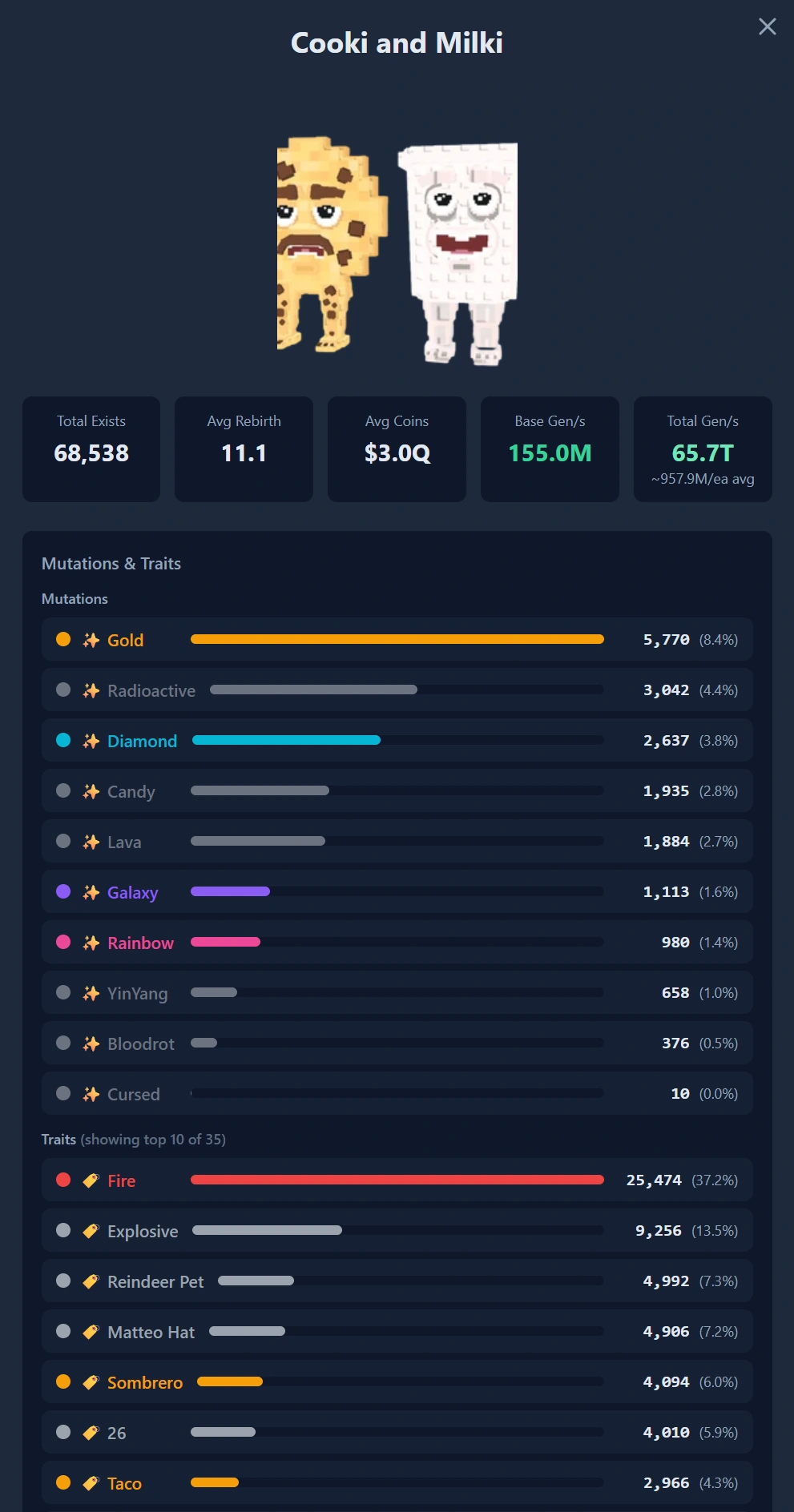794x1512 pixels.
Task: Click the Matteo Hat trait label
Action: [151, 1332]
